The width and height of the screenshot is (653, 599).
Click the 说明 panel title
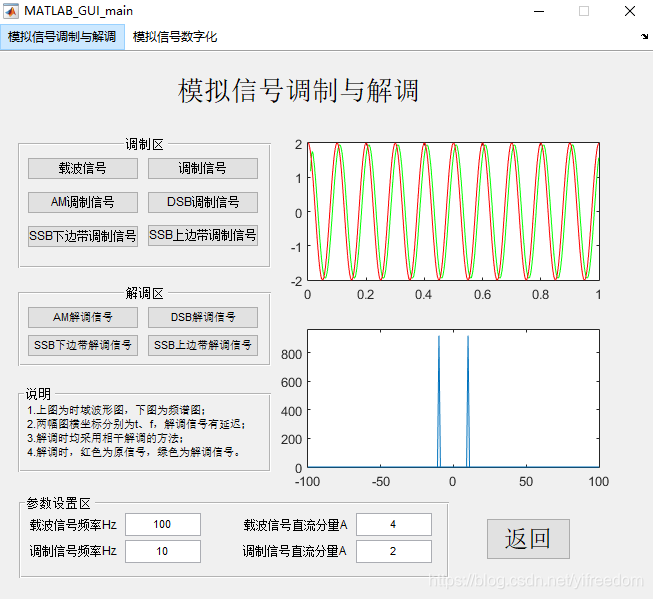click(x=38, y=394)
